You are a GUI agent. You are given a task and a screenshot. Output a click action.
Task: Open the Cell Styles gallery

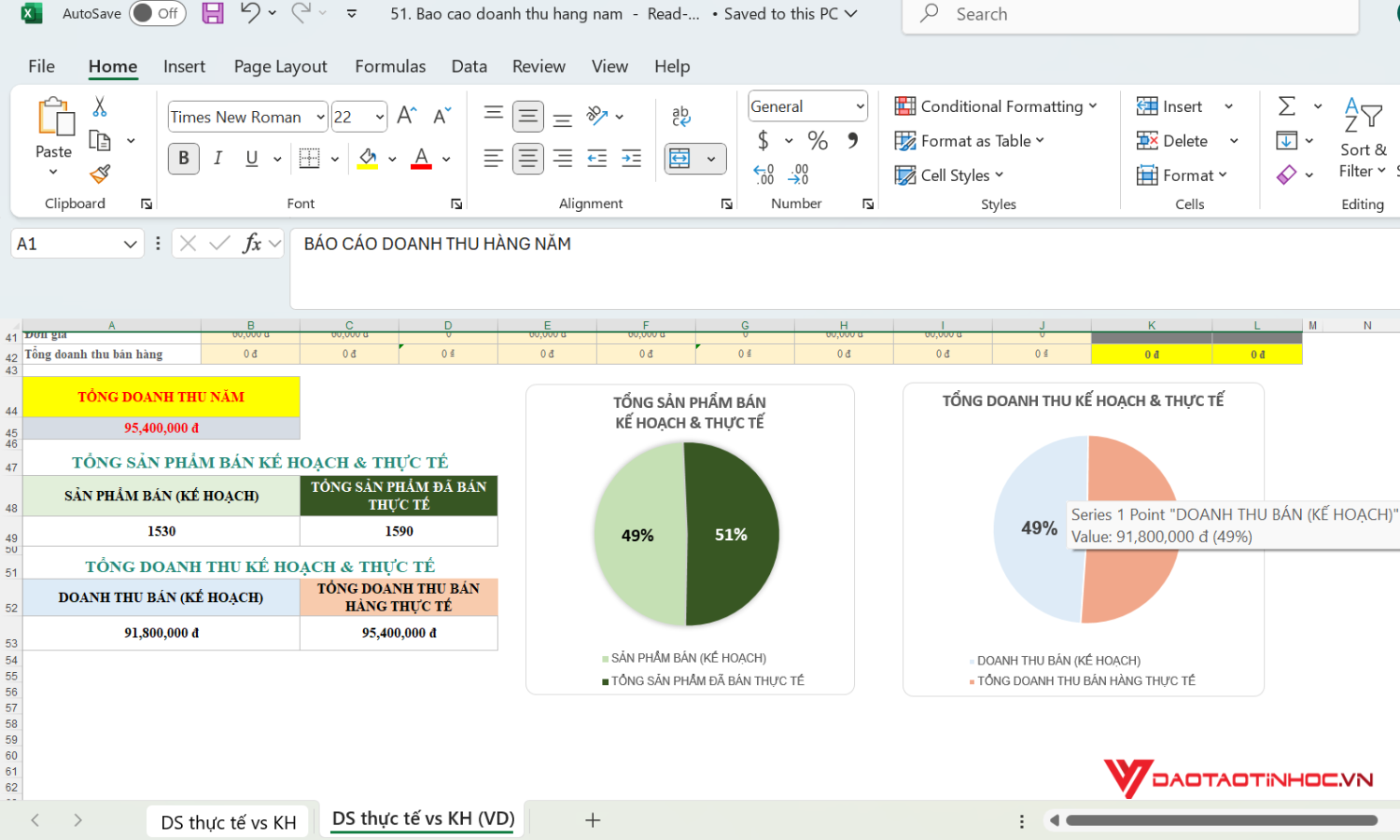point(949,175)
